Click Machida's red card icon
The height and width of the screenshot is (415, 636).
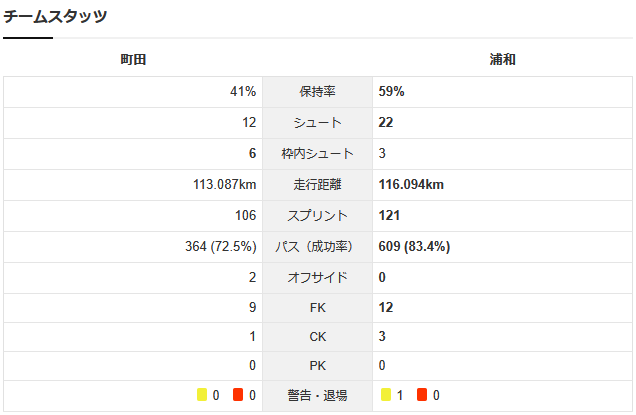point(238,395)
